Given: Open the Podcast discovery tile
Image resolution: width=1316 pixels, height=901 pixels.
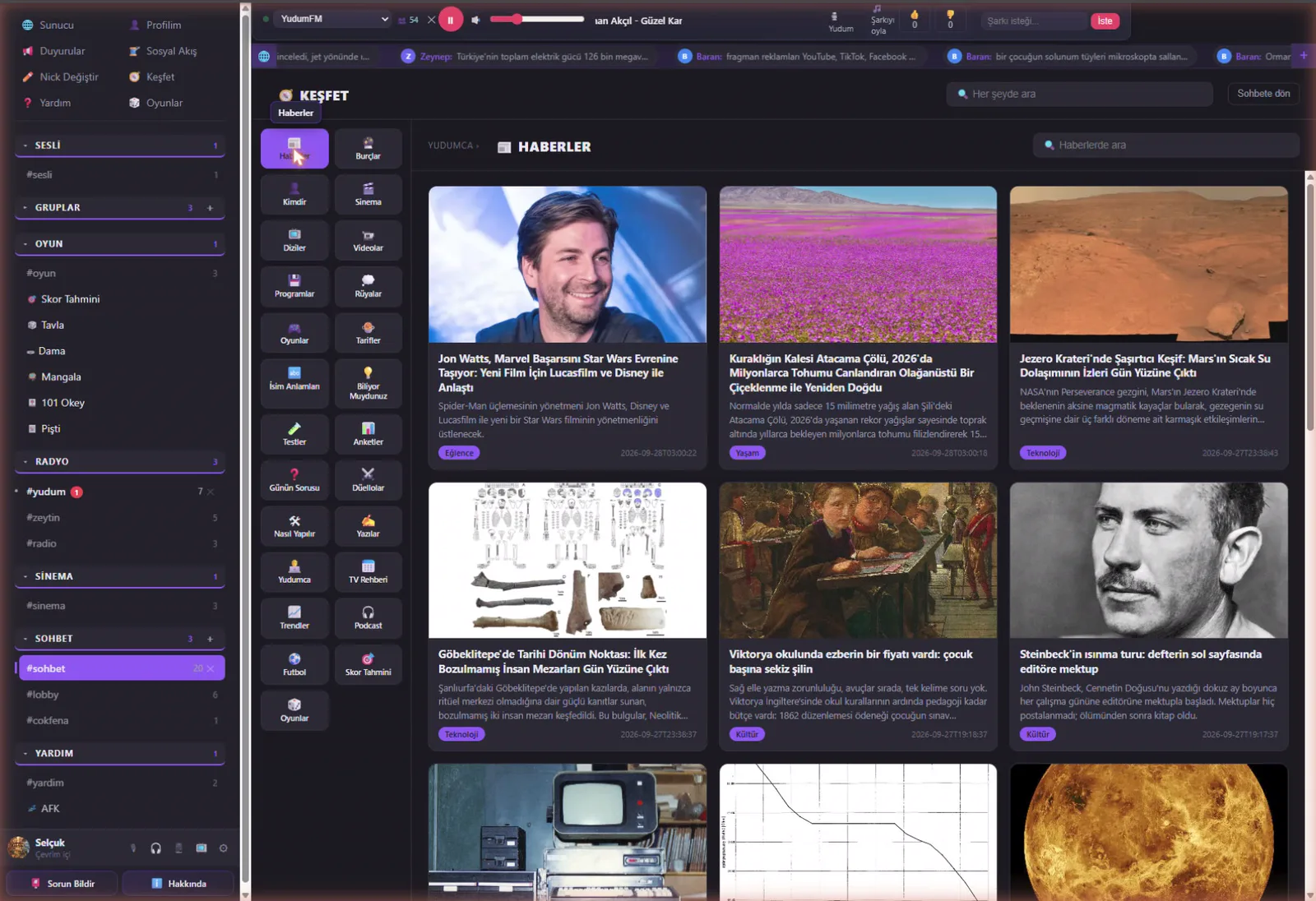Looking at the screenshot, I should [x=368, y=619].
